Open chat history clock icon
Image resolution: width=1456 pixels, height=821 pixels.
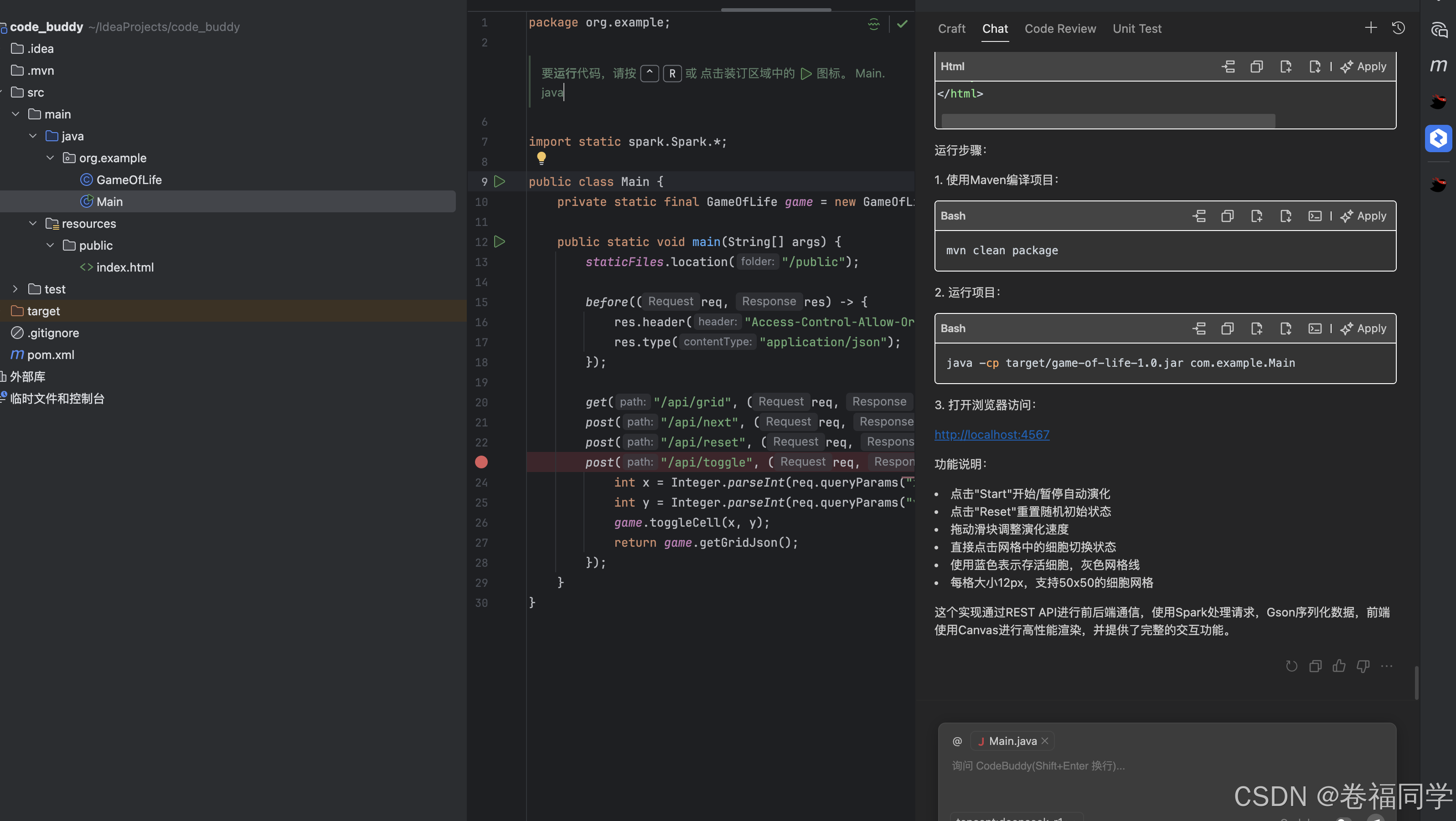(x=1399, y=28)
